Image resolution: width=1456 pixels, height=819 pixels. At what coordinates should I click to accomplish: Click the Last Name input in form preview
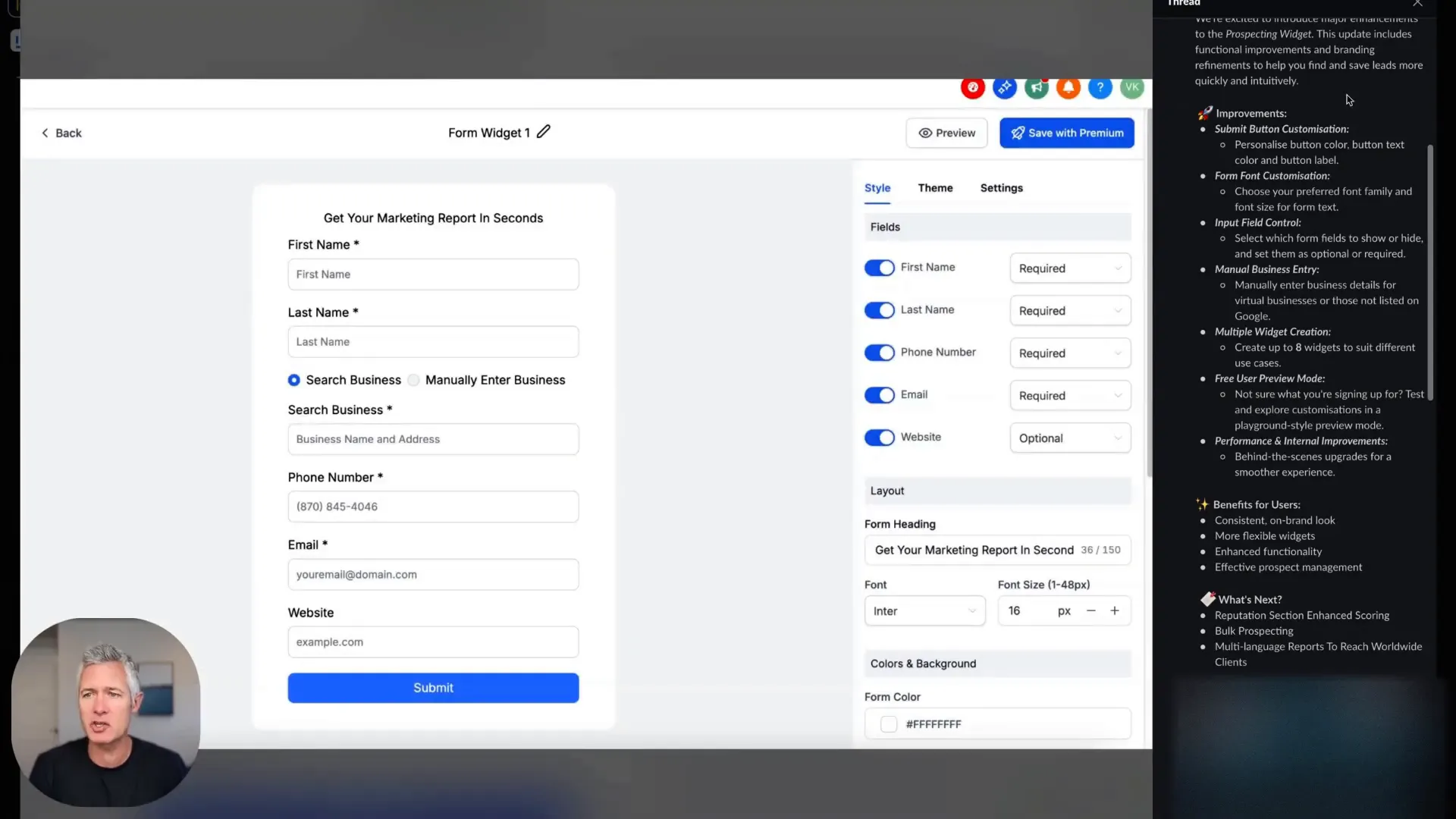[433, 342]
